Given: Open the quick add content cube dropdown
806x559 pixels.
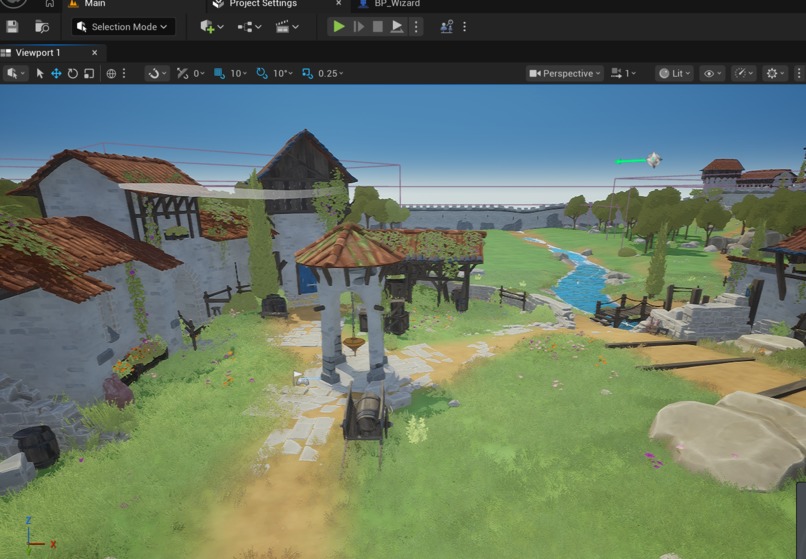Looking at the screenshot, I should (211, 27).
